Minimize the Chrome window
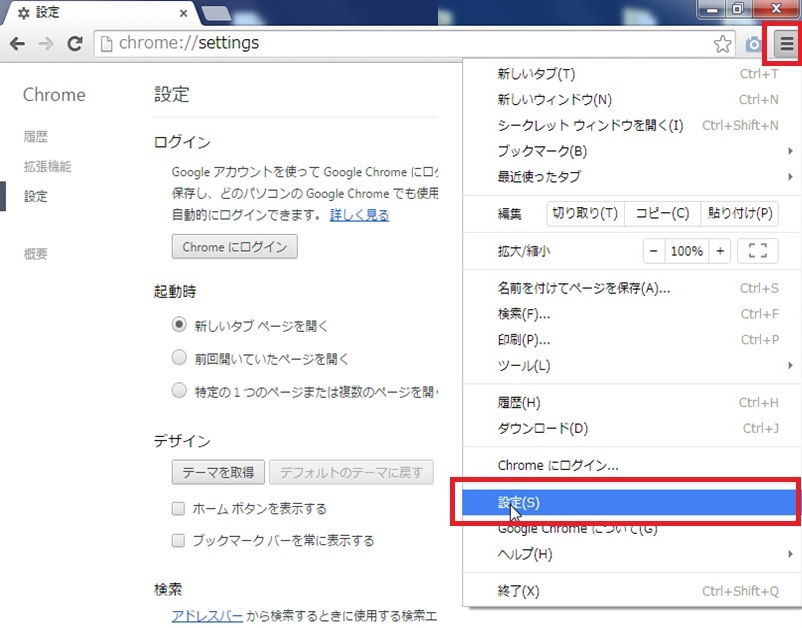 pos(712,9)
